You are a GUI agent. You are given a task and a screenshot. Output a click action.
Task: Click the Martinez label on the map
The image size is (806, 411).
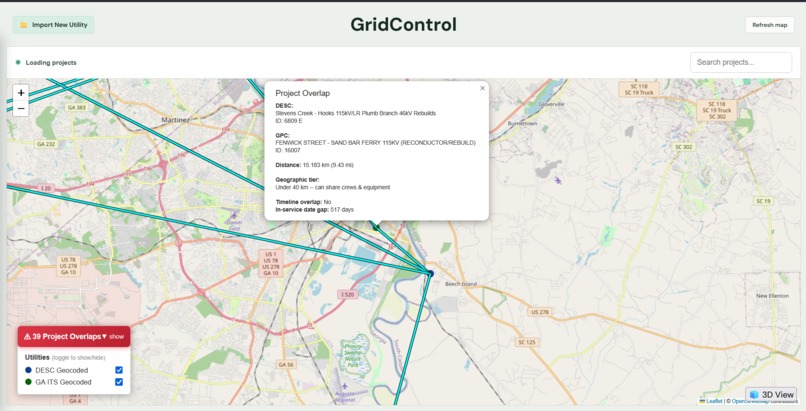coord(175,120)
